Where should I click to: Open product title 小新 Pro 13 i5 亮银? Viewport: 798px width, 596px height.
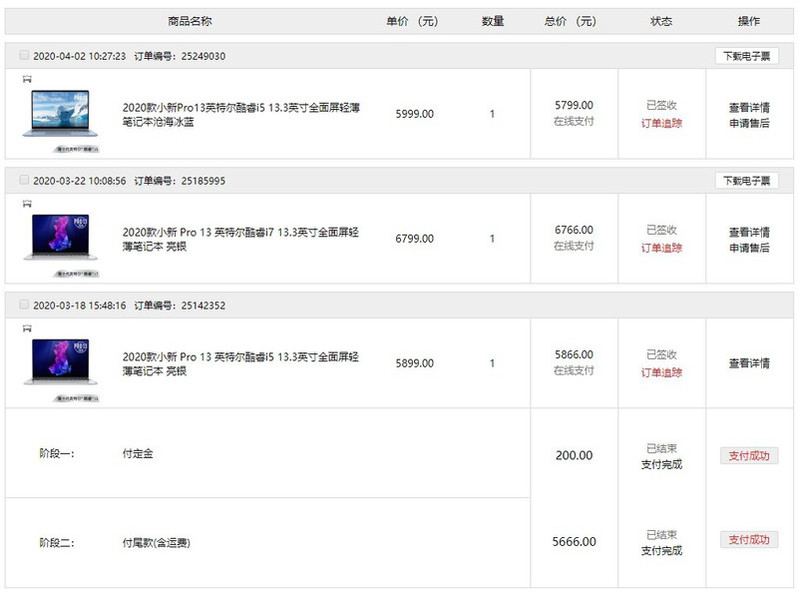coord(241,364)
